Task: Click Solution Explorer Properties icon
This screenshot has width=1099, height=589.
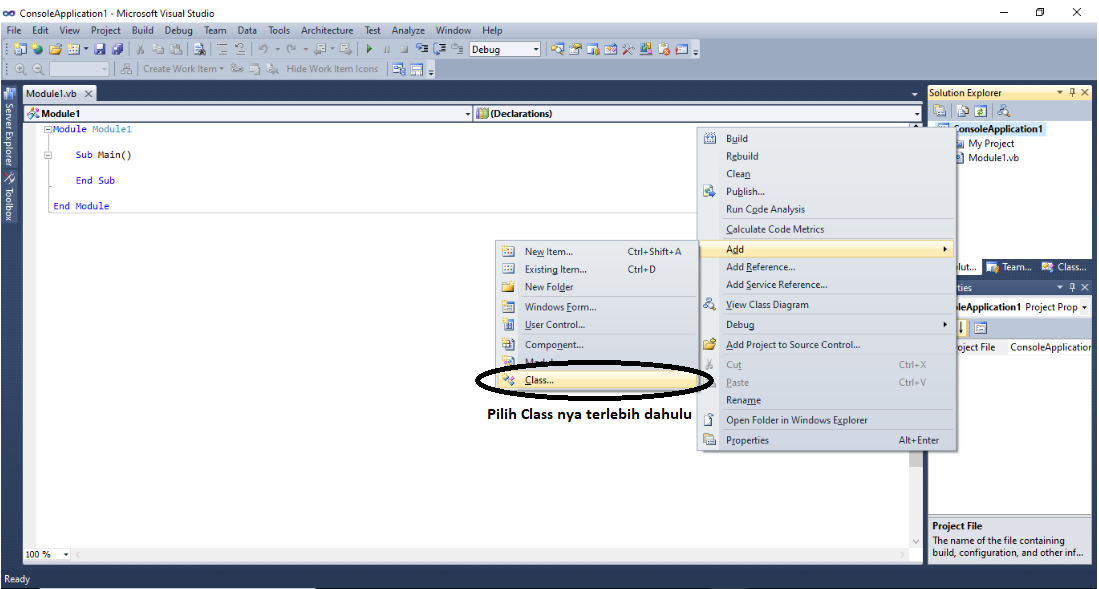Action: coord(940,111)
